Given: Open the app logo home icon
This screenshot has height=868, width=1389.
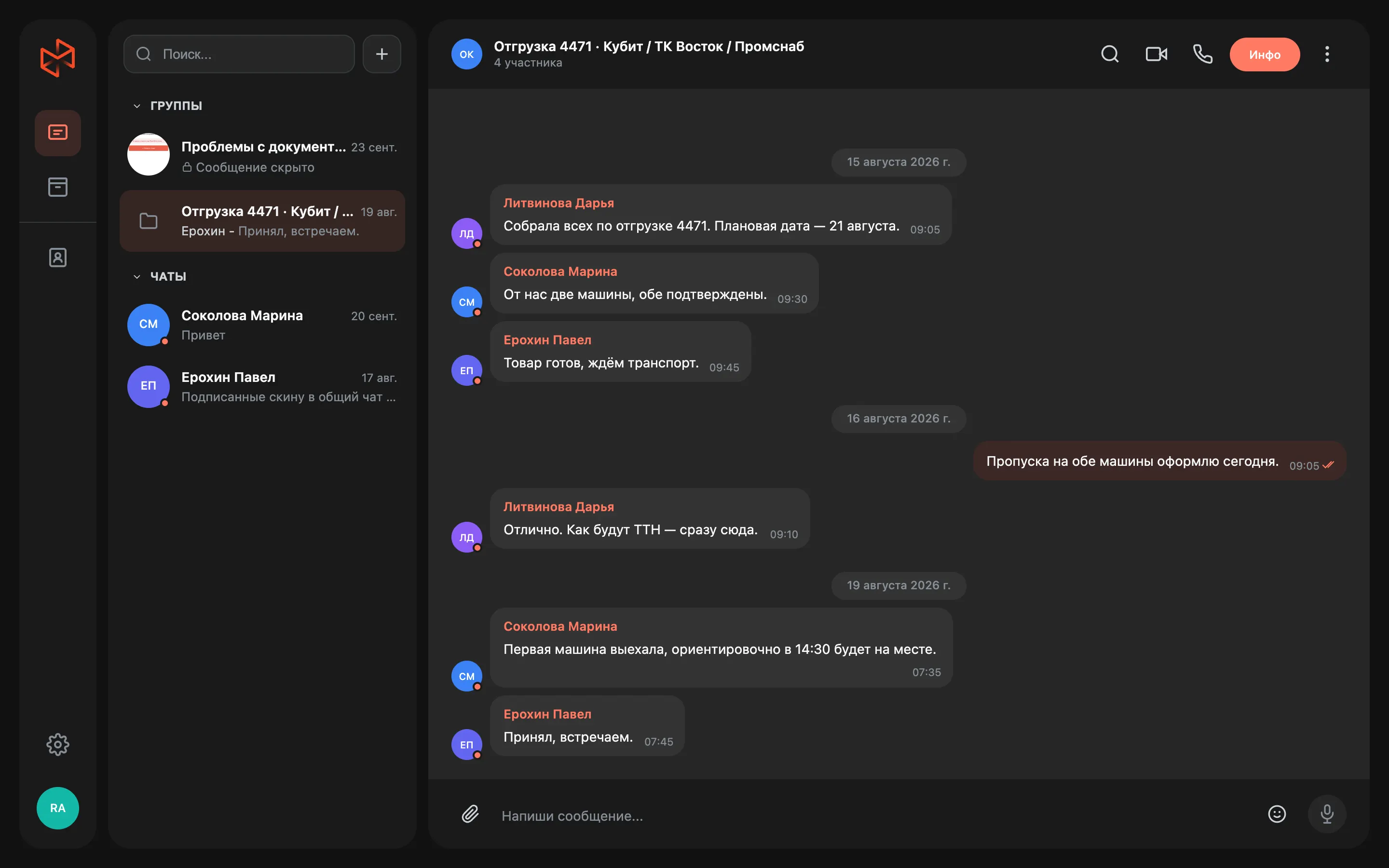Looking at the screenshot, I should click(x=57, y=57).
